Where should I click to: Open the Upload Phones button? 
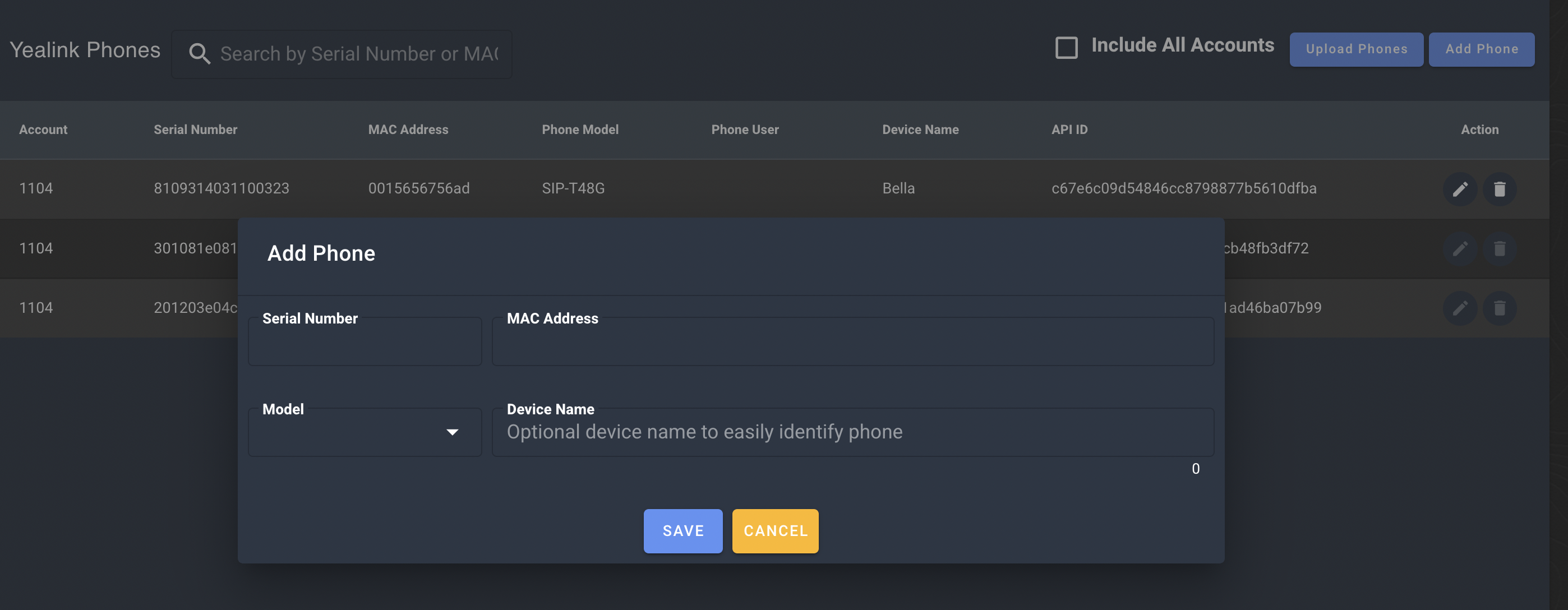click(x=1356, y=49)
